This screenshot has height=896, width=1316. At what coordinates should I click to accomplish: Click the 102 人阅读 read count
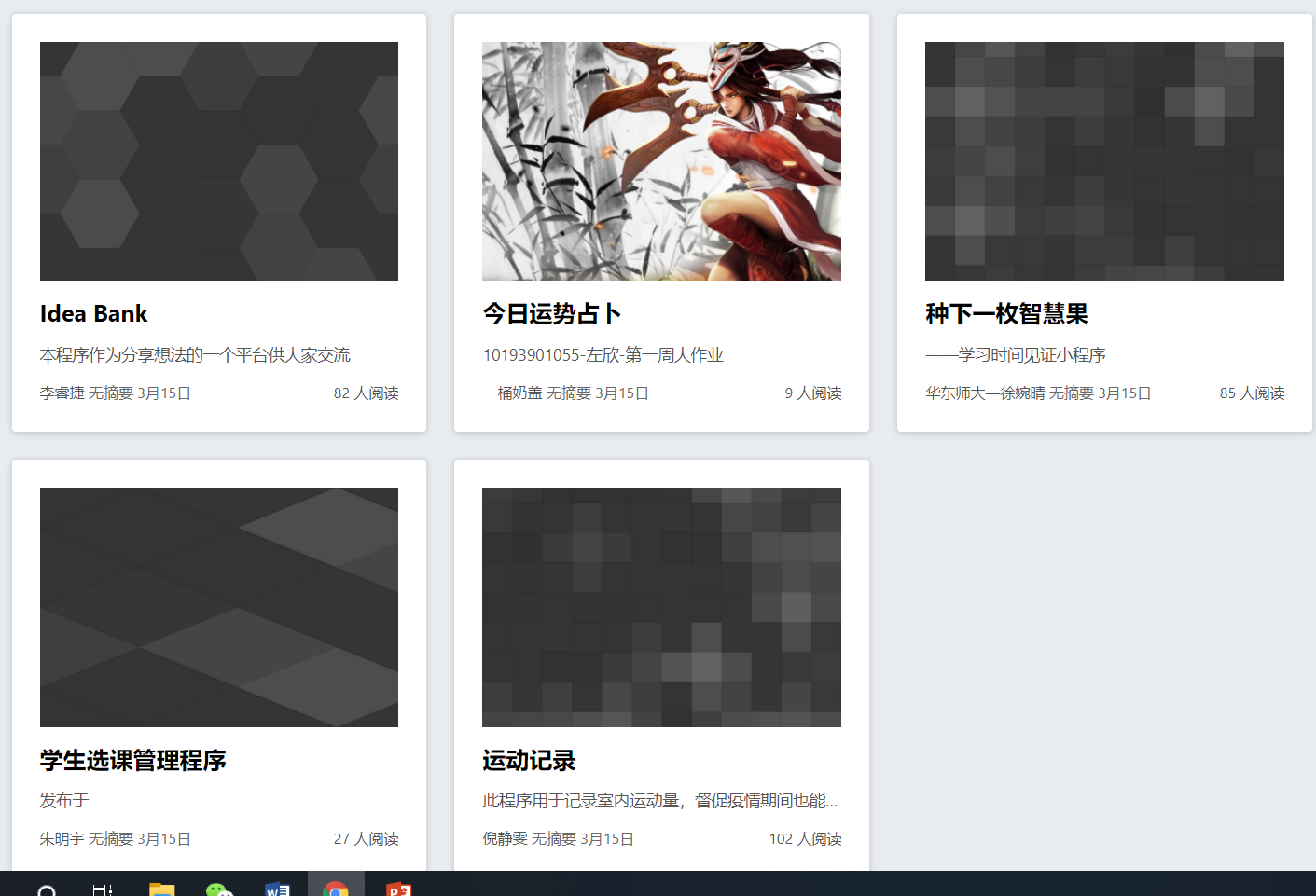(805, 839)
